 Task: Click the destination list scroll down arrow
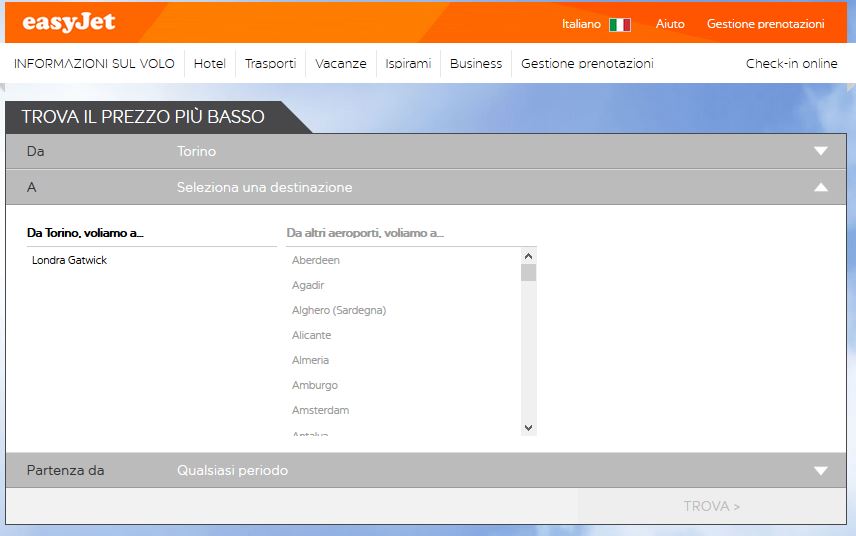coord(528,428)
